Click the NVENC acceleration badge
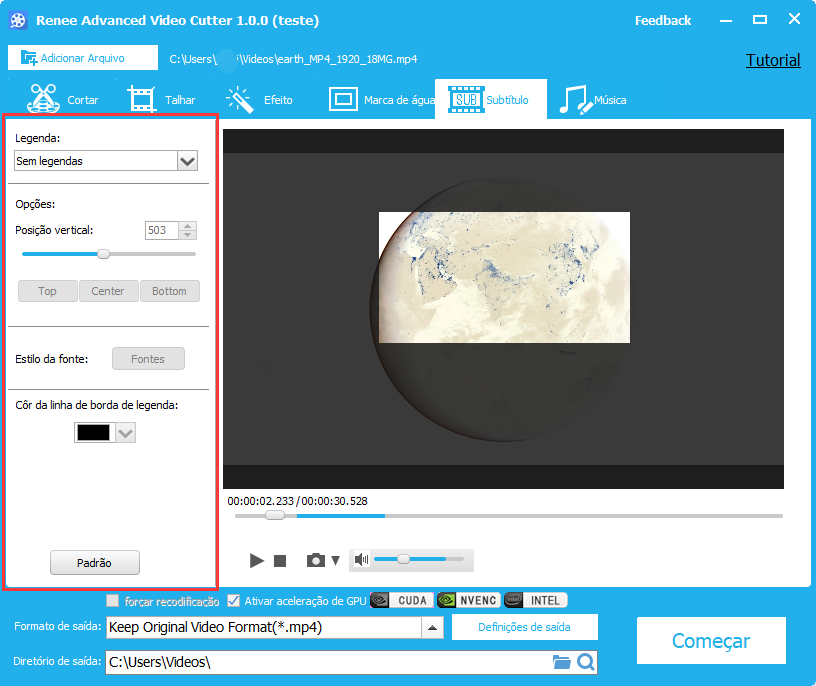Viewport: 816px width, 686px height. [468, 601]
